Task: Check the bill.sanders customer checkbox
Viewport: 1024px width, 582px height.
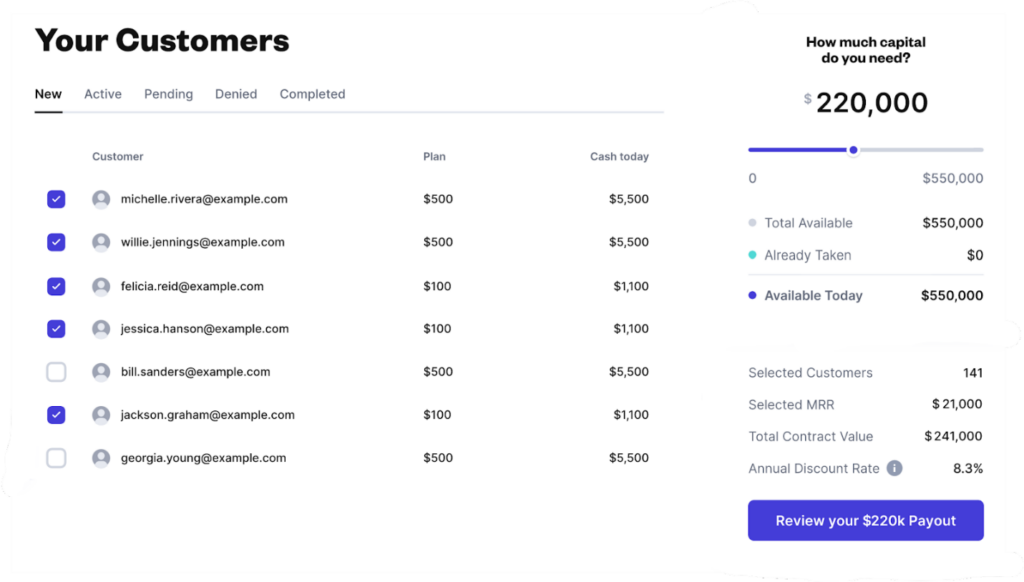Action: 56,372
